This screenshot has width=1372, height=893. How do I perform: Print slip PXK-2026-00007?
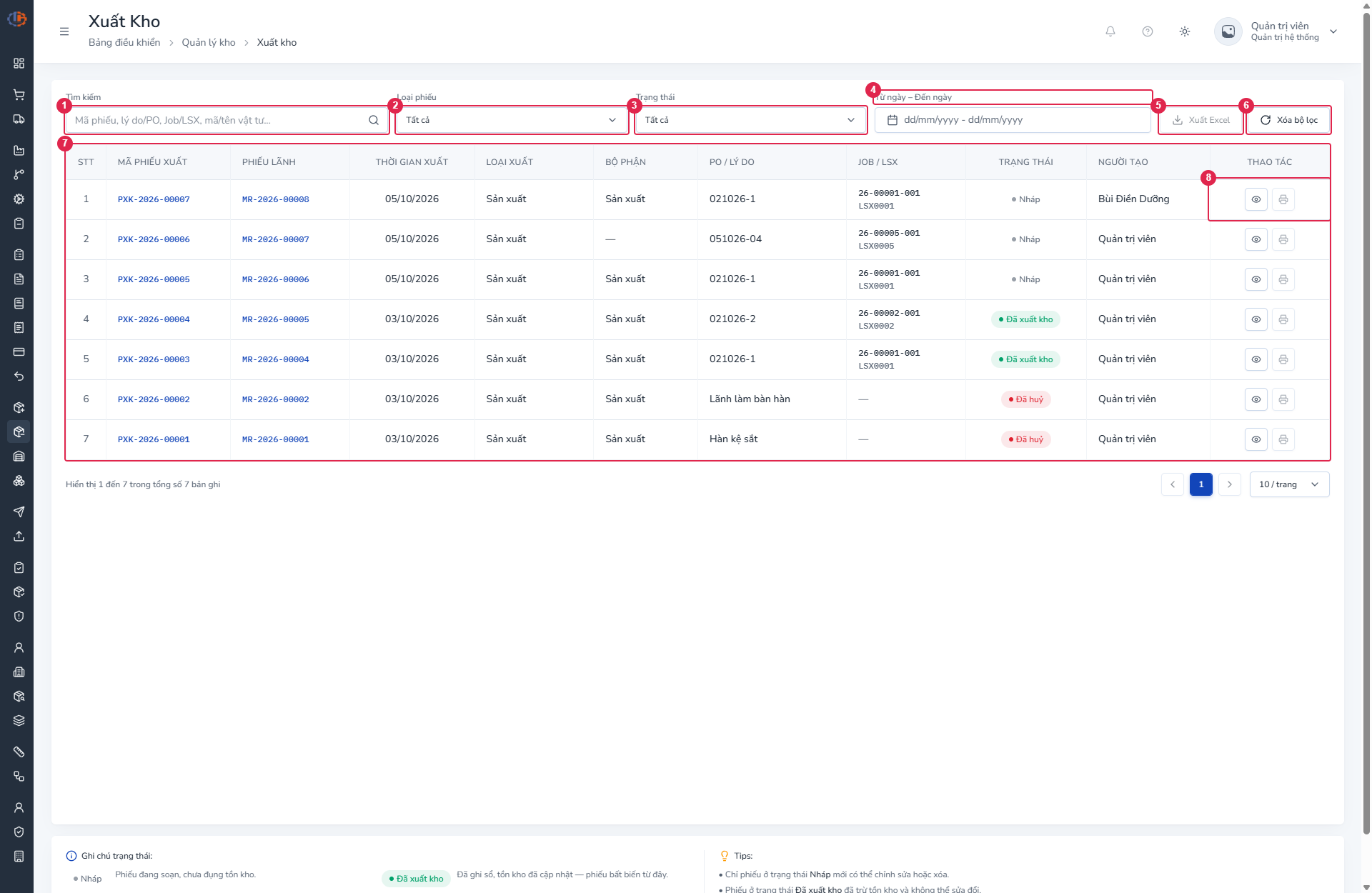[1283, 199]
